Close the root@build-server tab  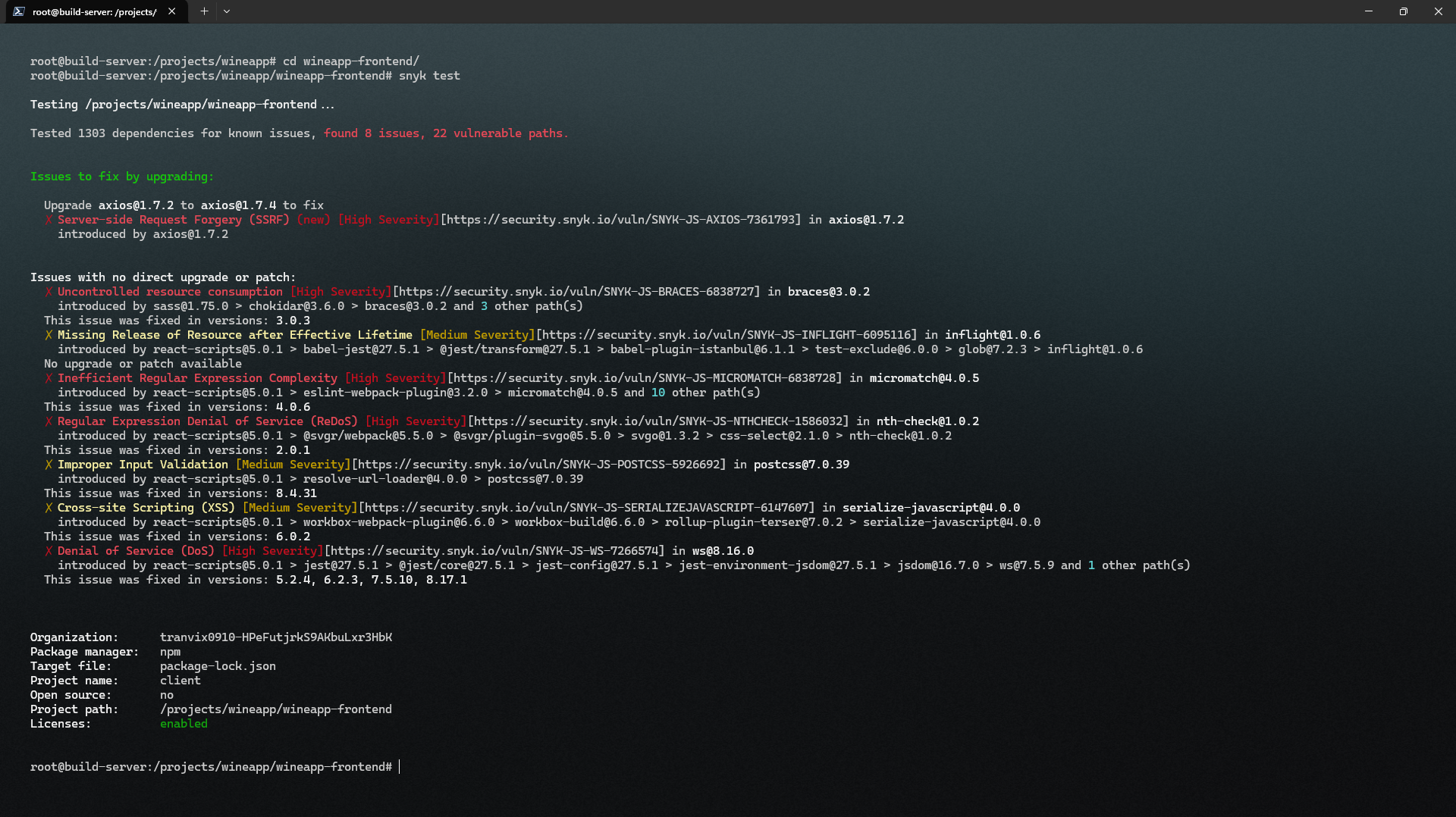[x=171, y=11]
